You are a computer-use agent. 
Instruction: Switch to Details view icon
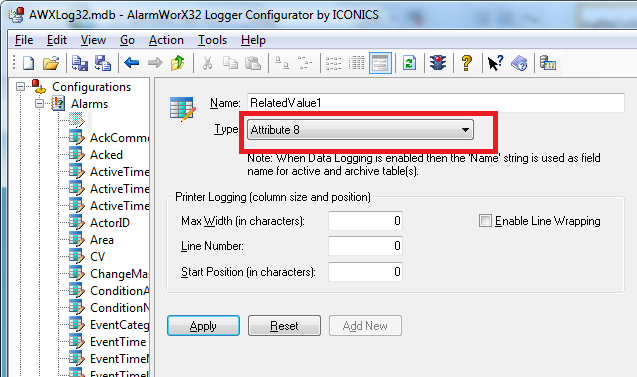tap(357, 63)
